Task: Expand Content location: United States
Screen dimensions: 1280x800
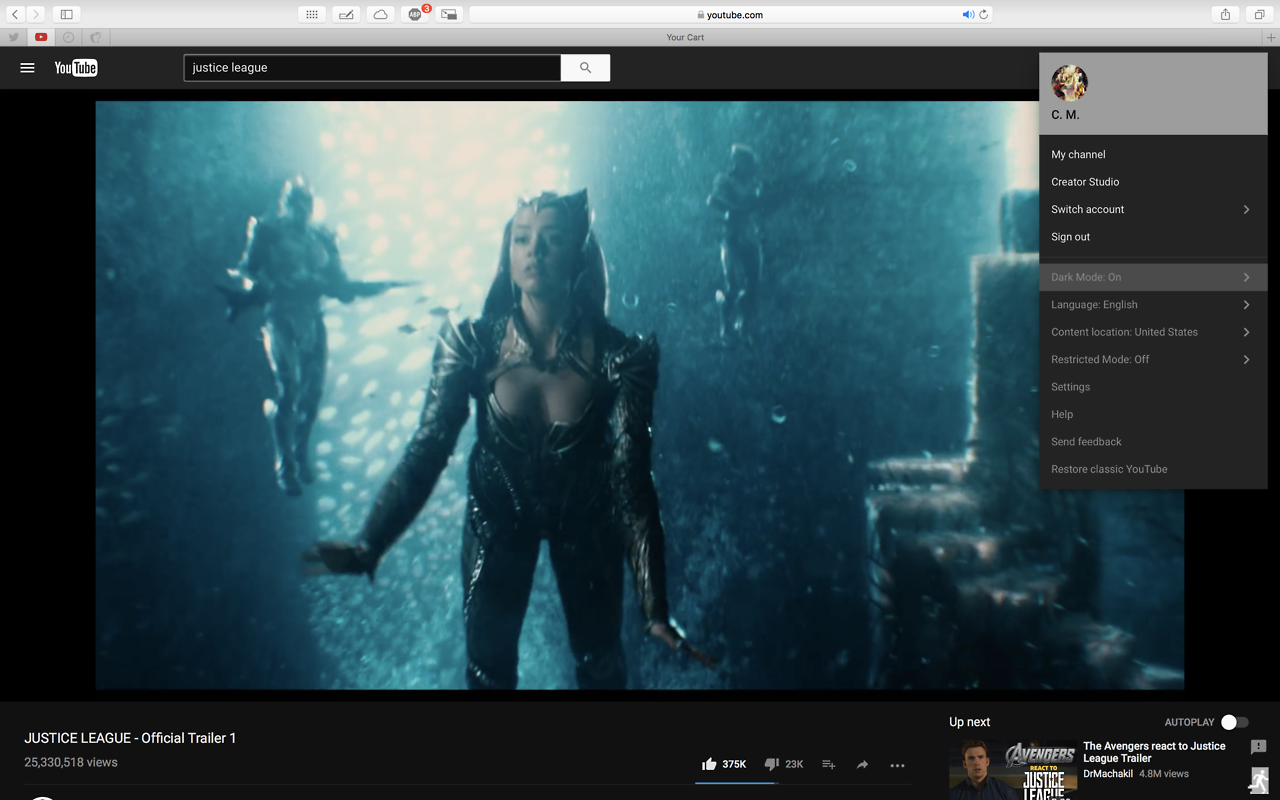Action: coord(1153,332)
